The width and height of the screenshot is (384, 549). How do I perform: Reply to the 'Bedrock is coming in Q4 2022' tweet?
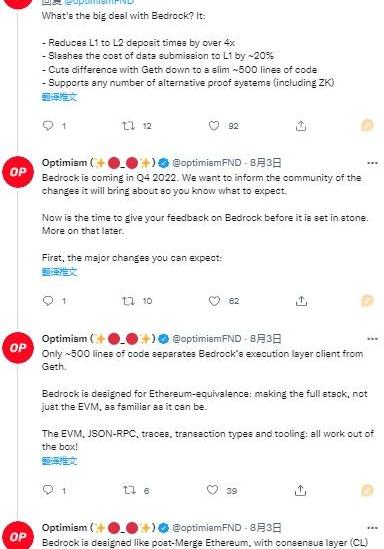pyautogui.click(x=48, y=301)
